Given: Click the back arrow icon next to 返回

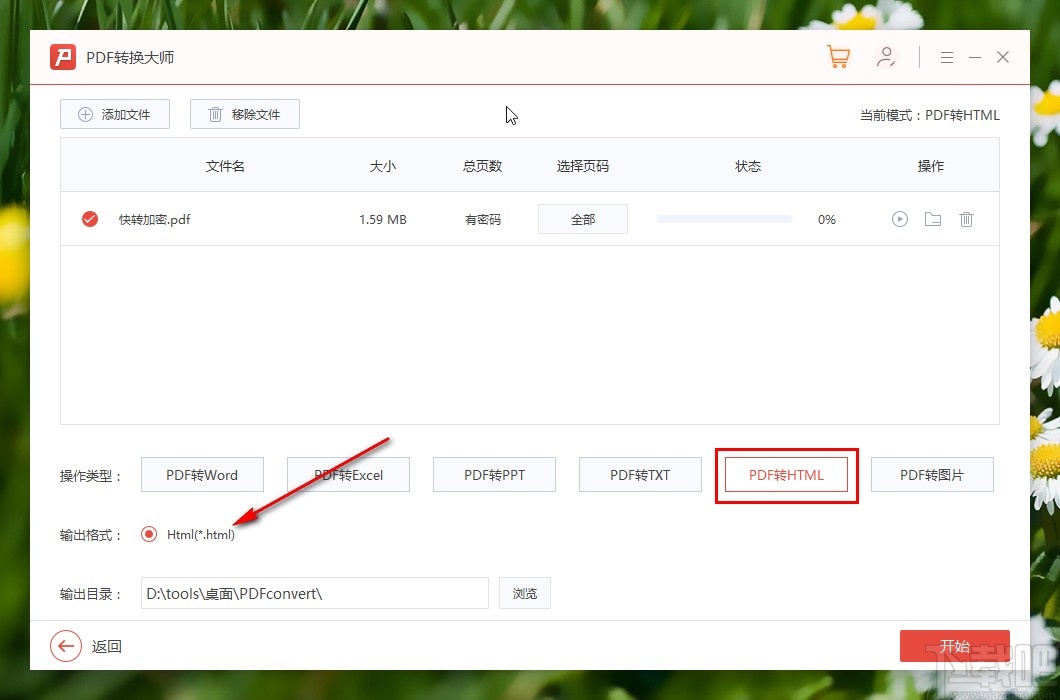Looking at the screenshot, I should click(66, 646).
